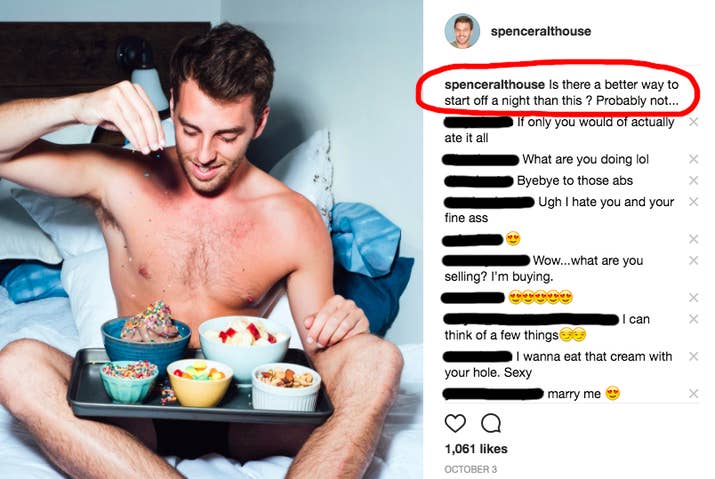Open the comment bubble icon
Screen dimensions: 715x479
(x=491, y=423)
